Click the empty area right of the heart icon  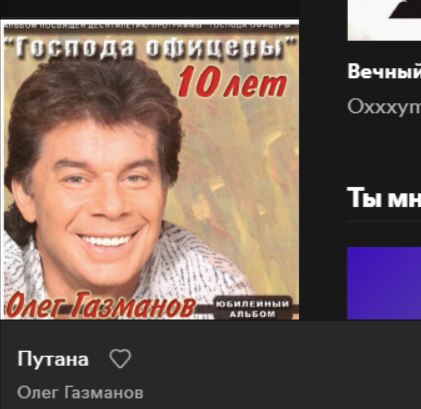[x=267, y=359]
